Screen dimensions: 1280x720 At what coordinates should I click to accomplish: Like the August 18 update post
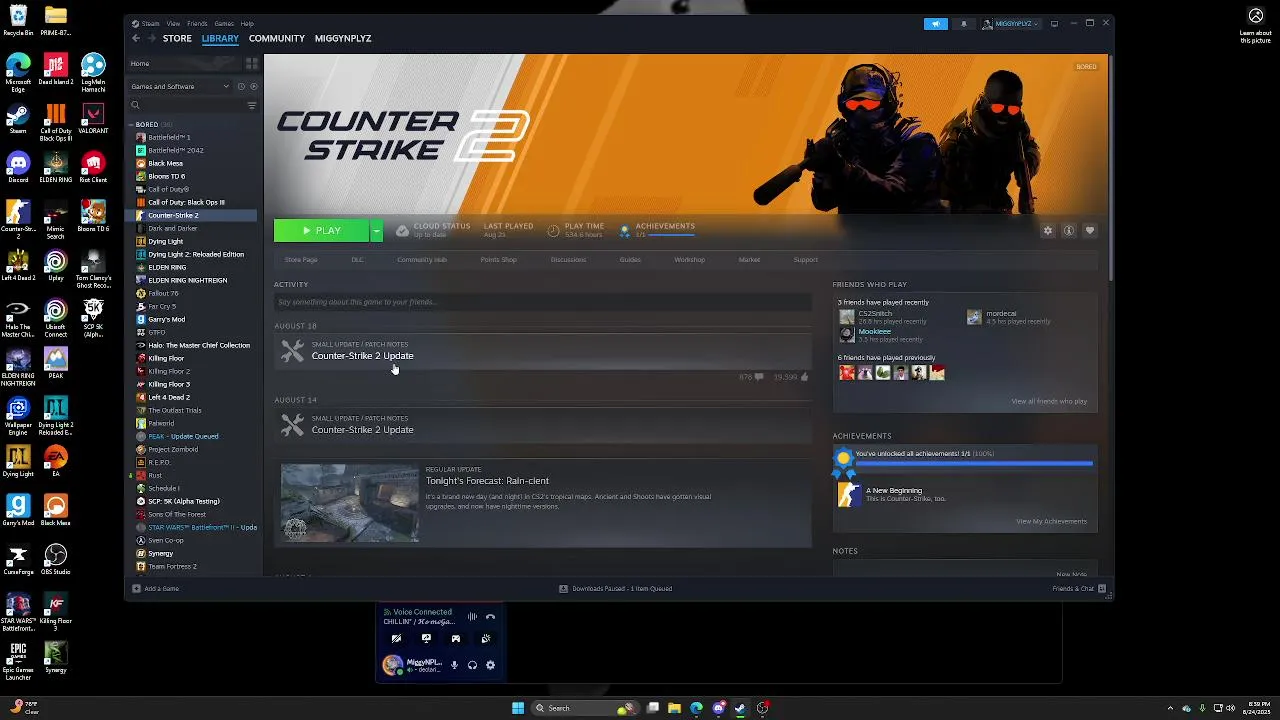click(804, 377)
